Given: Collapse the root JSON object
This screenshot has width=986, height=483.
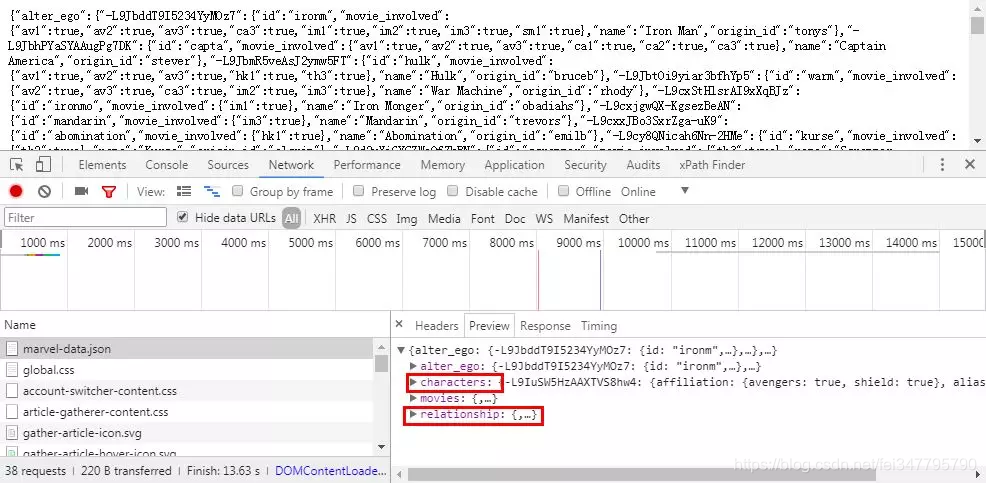Looking at the screenshot, I should 401,350.
